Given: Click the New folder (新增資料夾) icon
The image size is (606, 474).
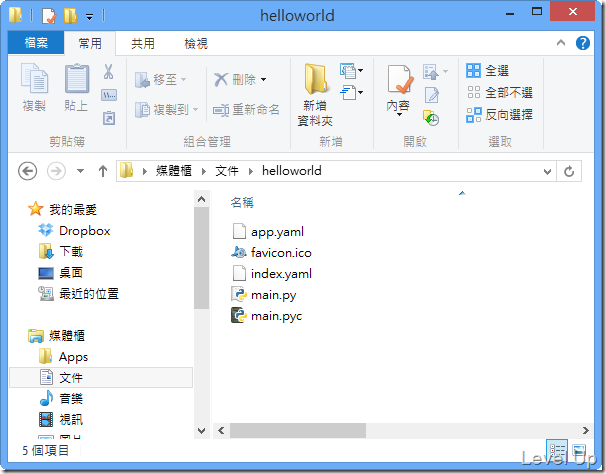Looking at the screenshot, I should tap(316, 79).
